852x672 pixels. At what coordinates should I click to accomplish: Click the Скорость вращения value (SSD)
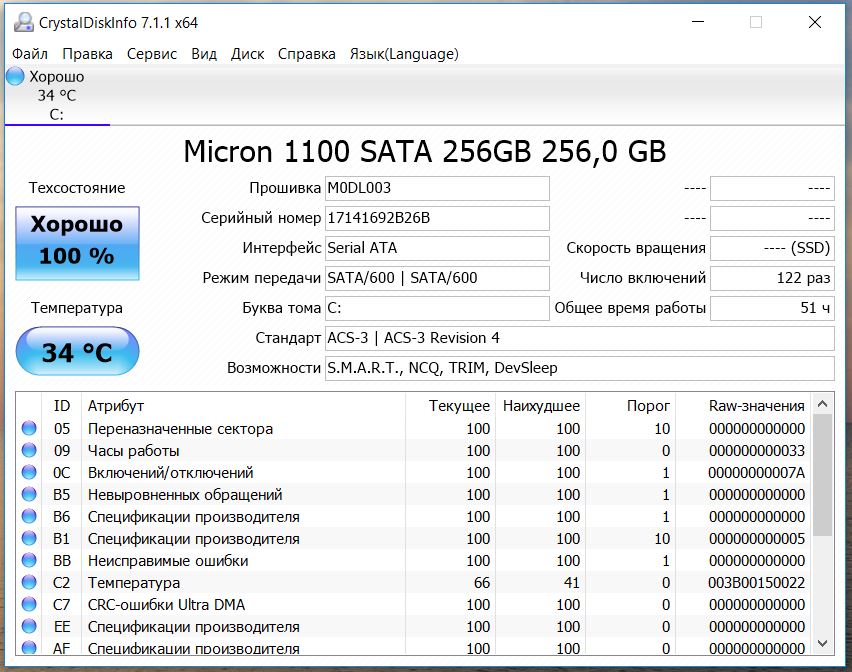pyautogui.click(x=772, y=248)
